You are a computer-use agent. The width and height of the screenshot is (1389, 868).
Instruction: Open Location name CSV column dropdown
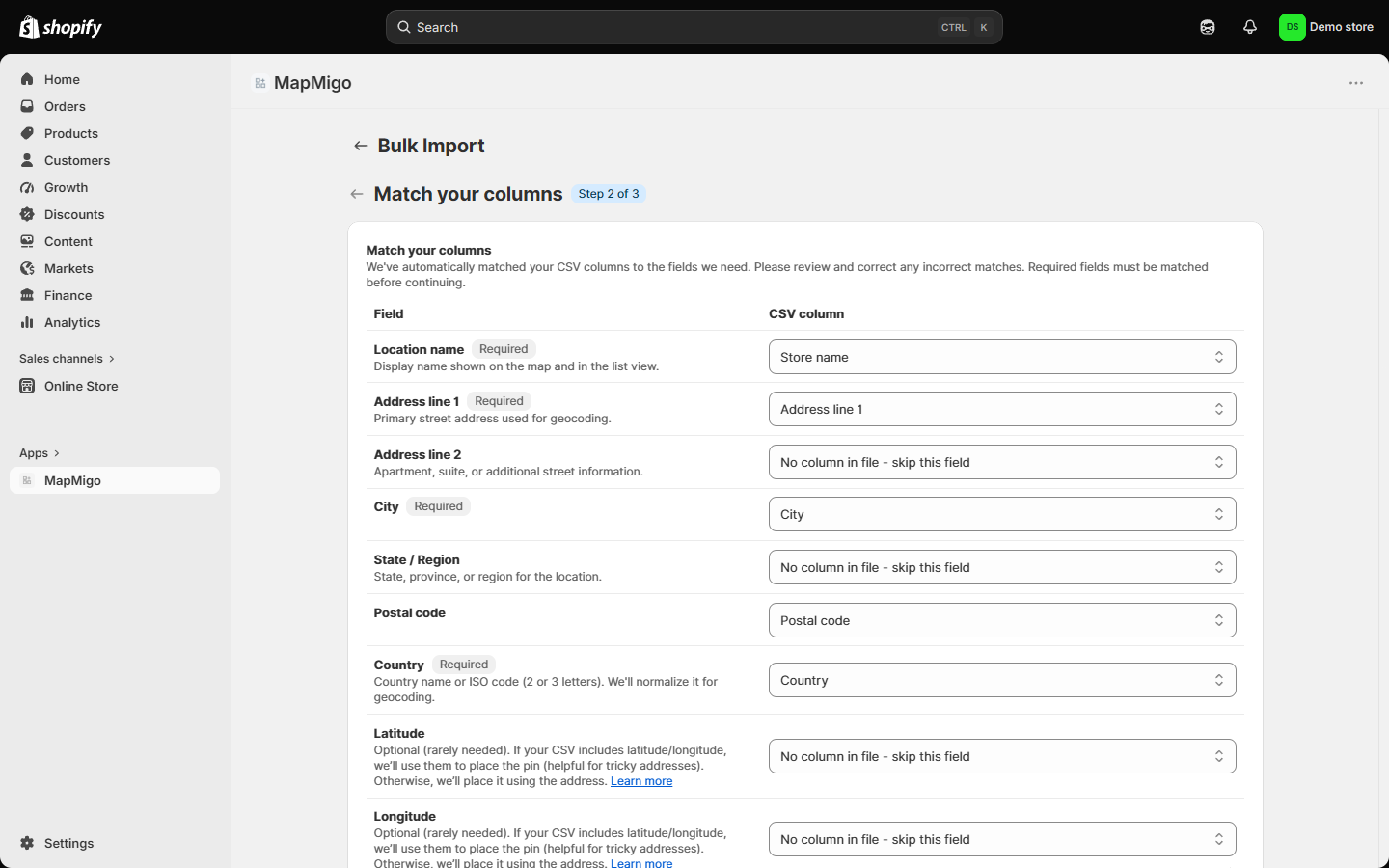[1002, 357]
